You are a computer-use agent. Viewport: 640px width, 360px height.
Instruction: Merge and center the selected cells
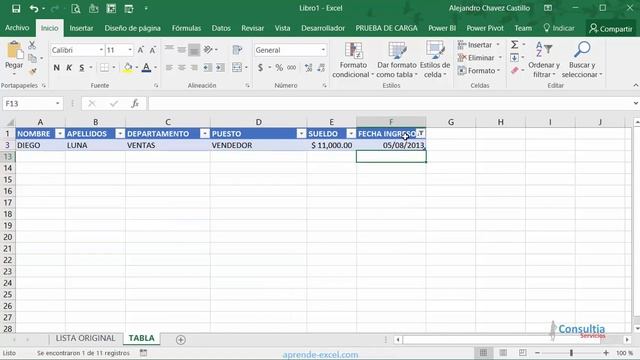coord(237,68)
